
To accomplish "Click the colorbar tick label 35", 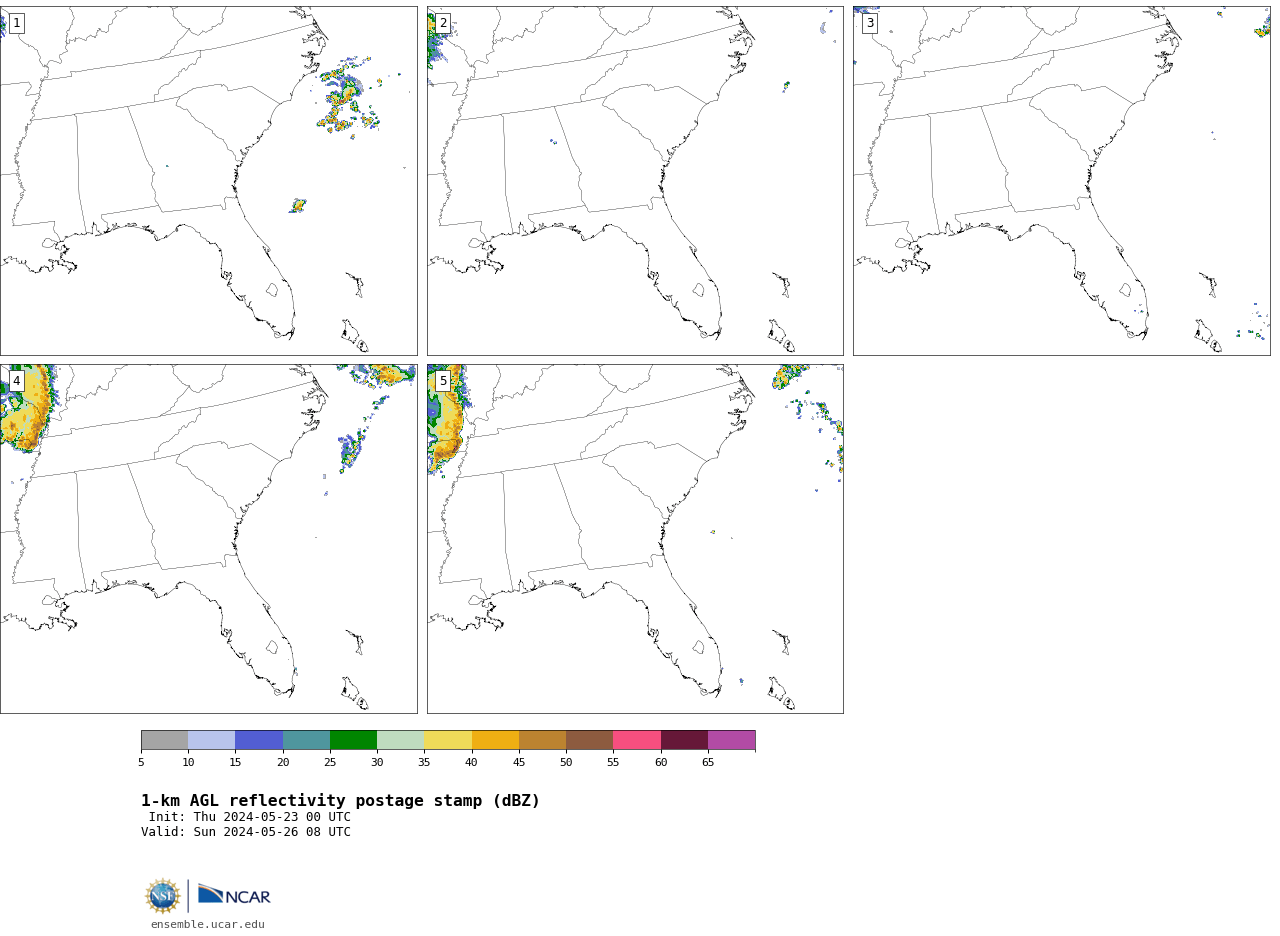I will point(424,763).
